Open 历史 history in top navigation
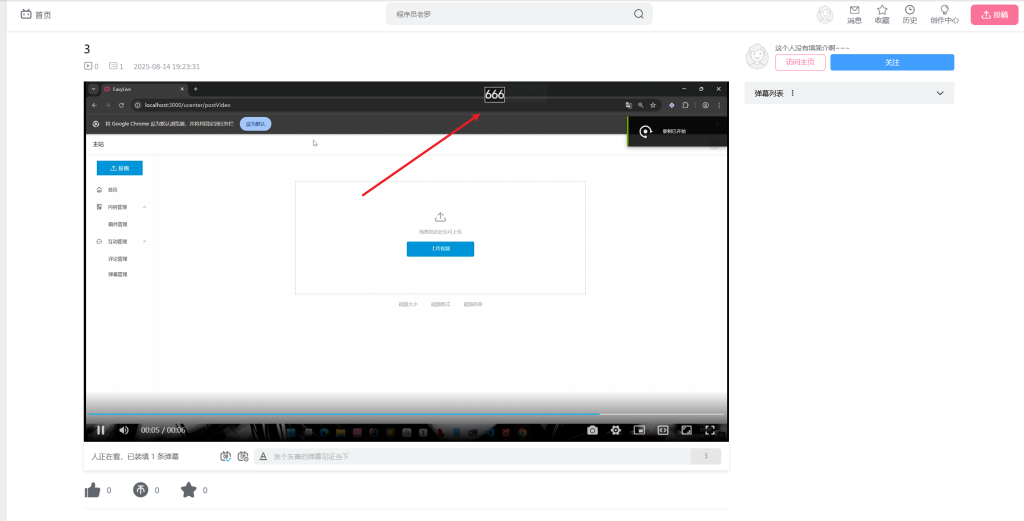Image resolution: width=1024 pixels, height=521 pixels. tap(909, 14)
